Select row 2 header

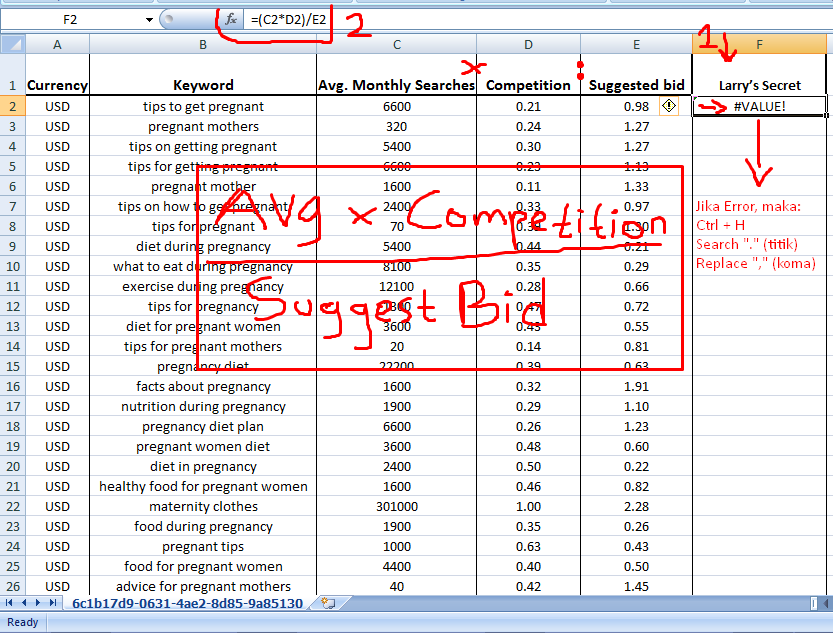13,106
